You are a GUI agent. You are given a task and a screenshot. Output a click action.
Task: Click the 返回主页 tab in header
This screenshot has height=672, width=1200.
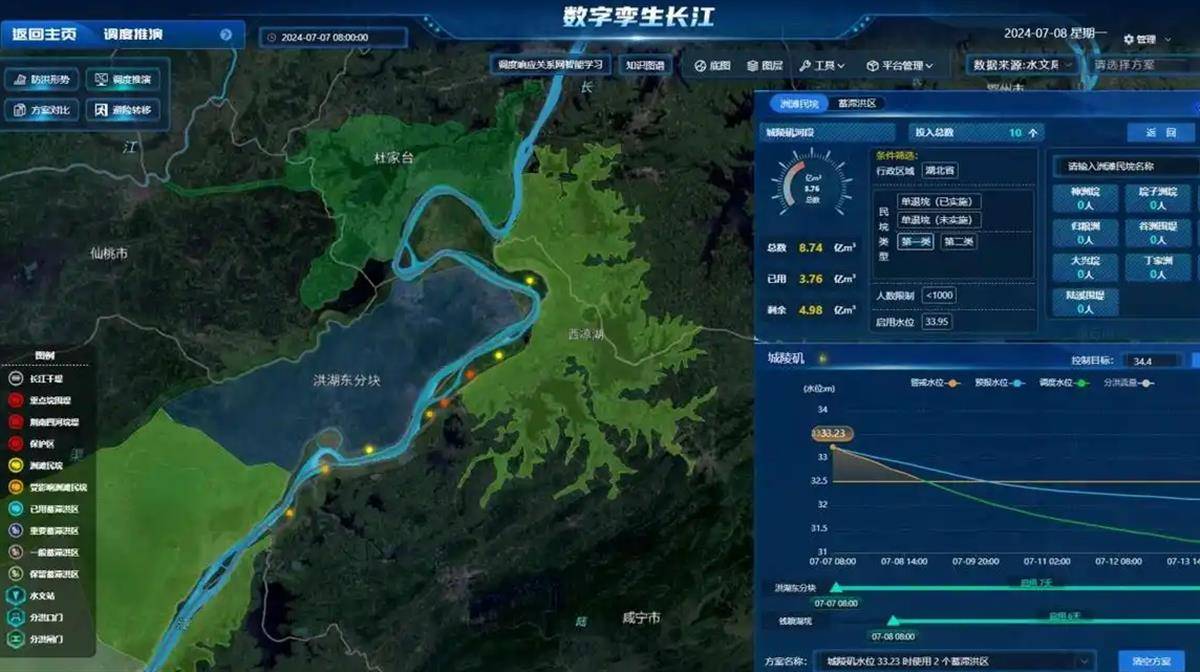45,35
